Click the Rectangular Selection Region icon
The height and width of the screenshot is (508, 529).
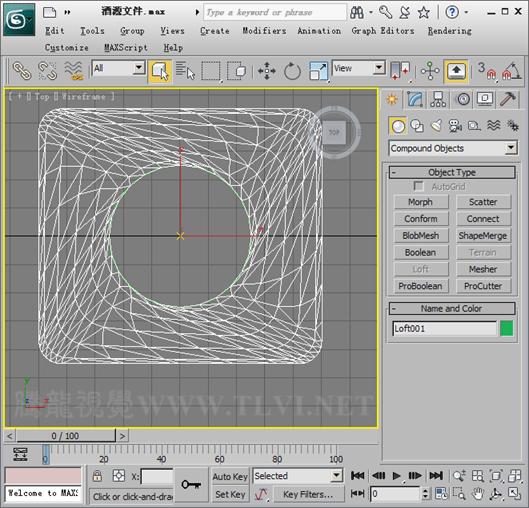[x=211, y=71]
